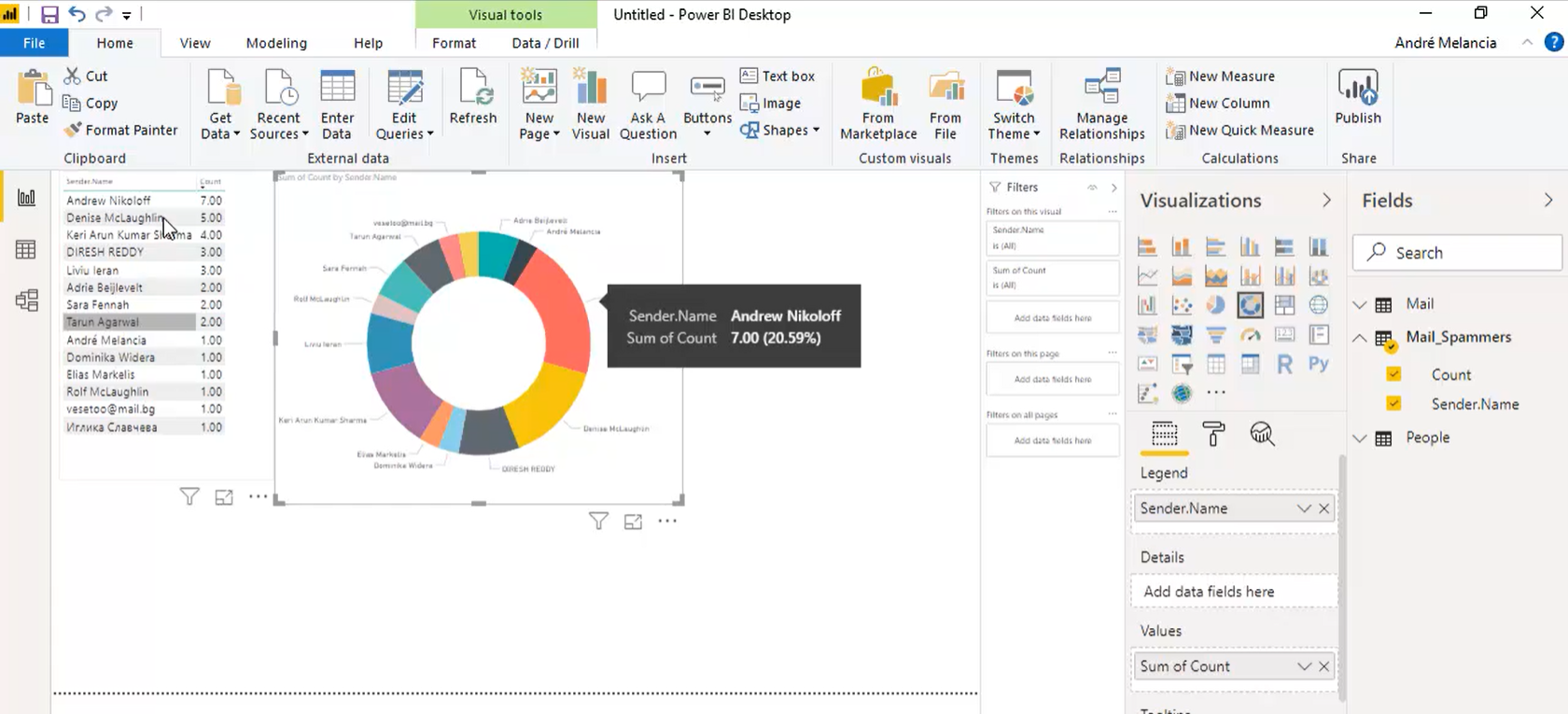Click Edit Queries button

[x=404, y=105]
